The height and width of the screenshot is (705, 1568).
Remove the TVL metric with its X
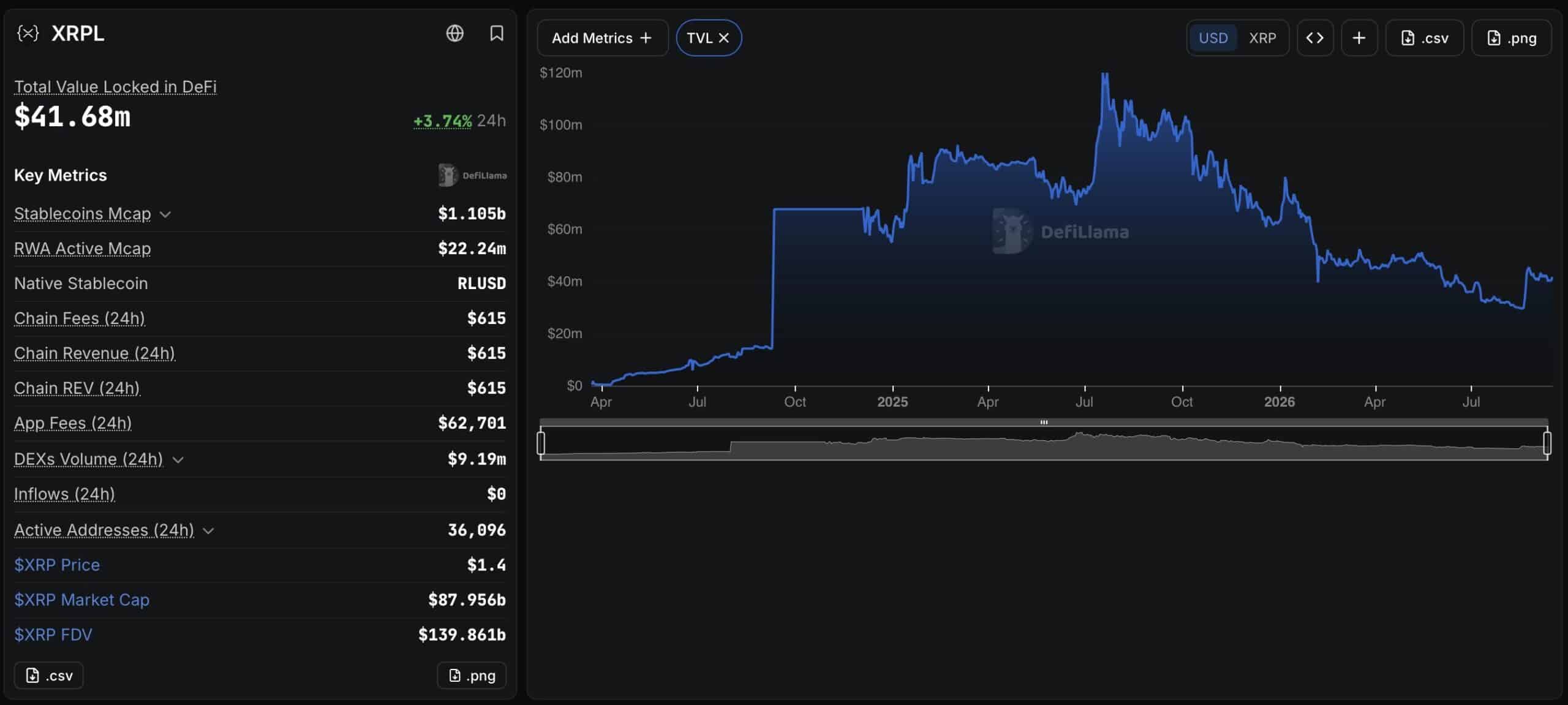click(724, 38)
